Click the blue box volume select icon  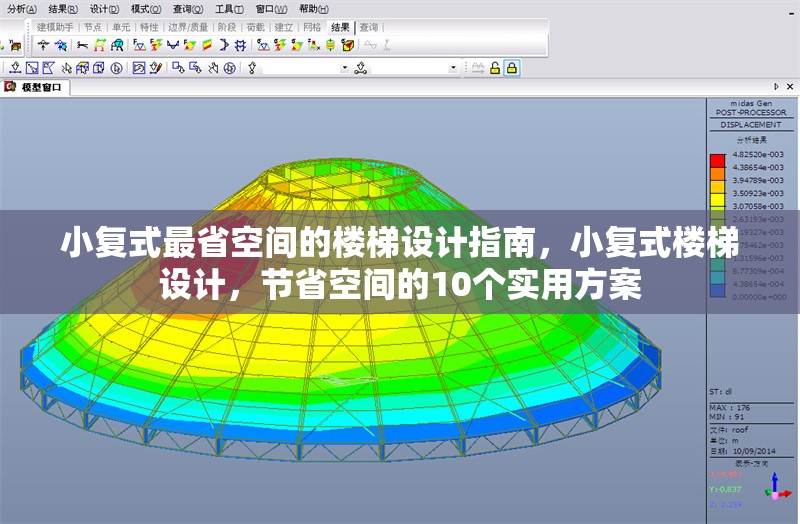pos(99,68)
